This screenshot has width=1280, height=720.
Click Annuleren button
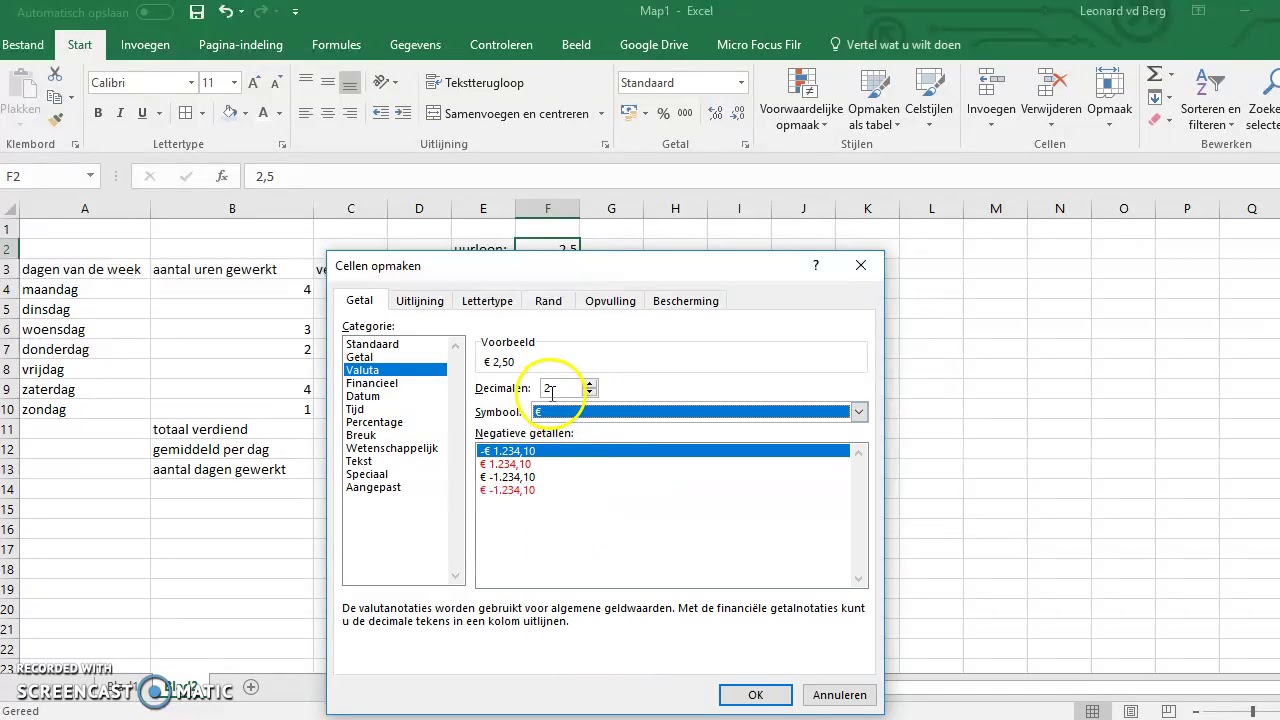(840, 695)
